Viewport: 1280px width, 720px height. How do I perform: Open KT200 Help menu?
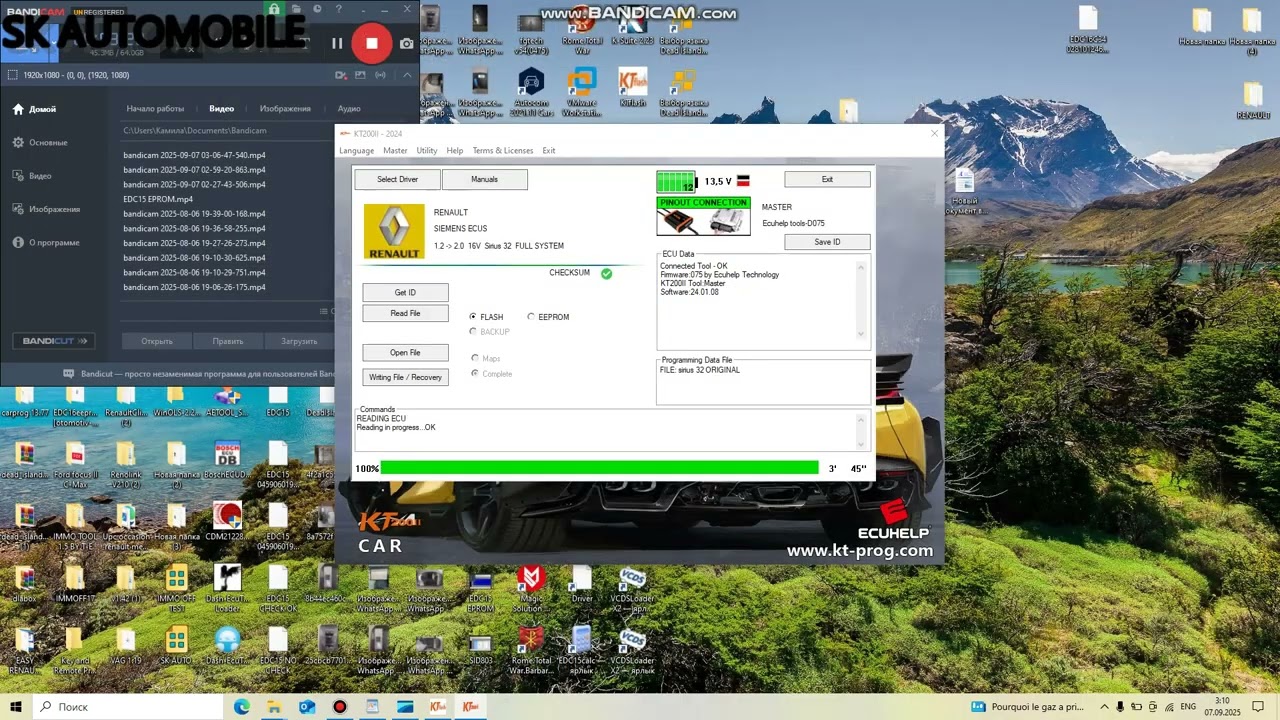point(455,151)
